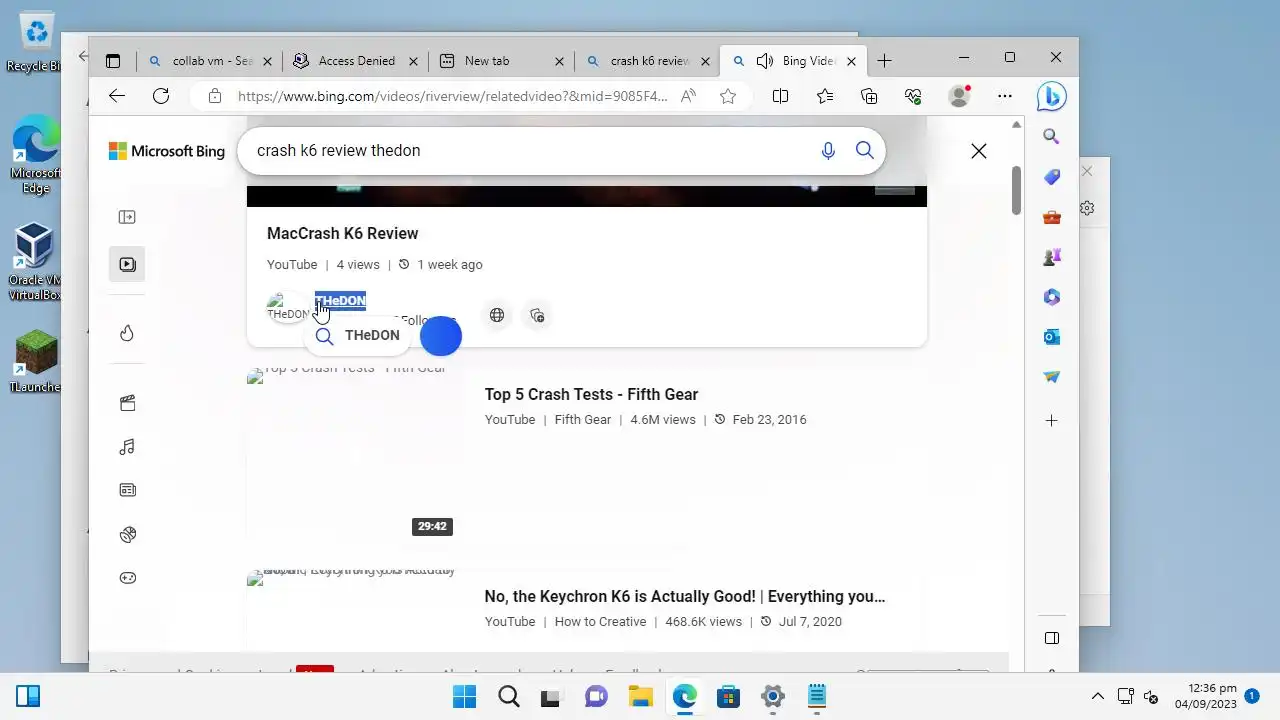
Task: Open Settings gear in the taskbar
Action: [x=772, y=697]
